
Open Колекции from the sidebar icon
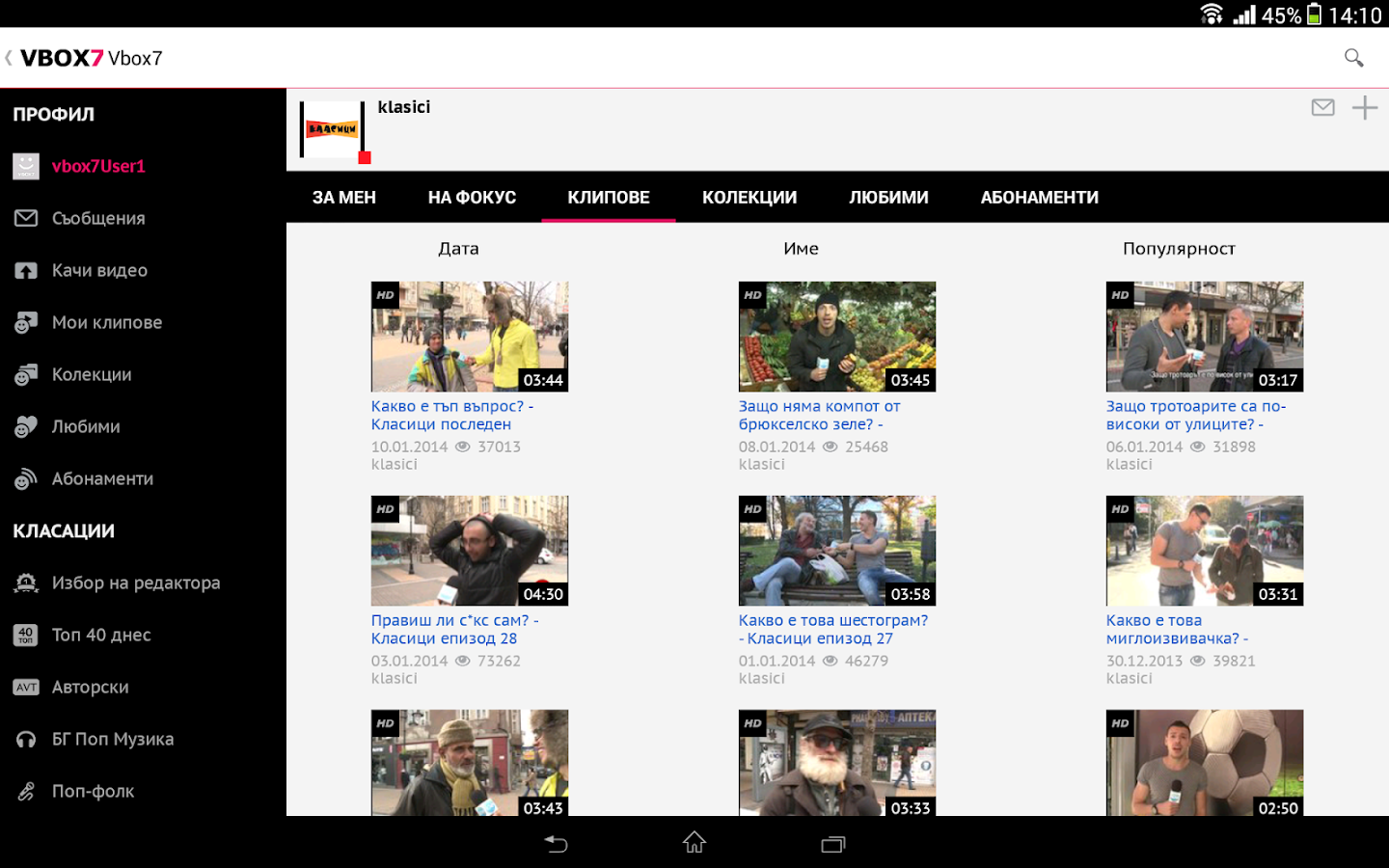(26, 374)
